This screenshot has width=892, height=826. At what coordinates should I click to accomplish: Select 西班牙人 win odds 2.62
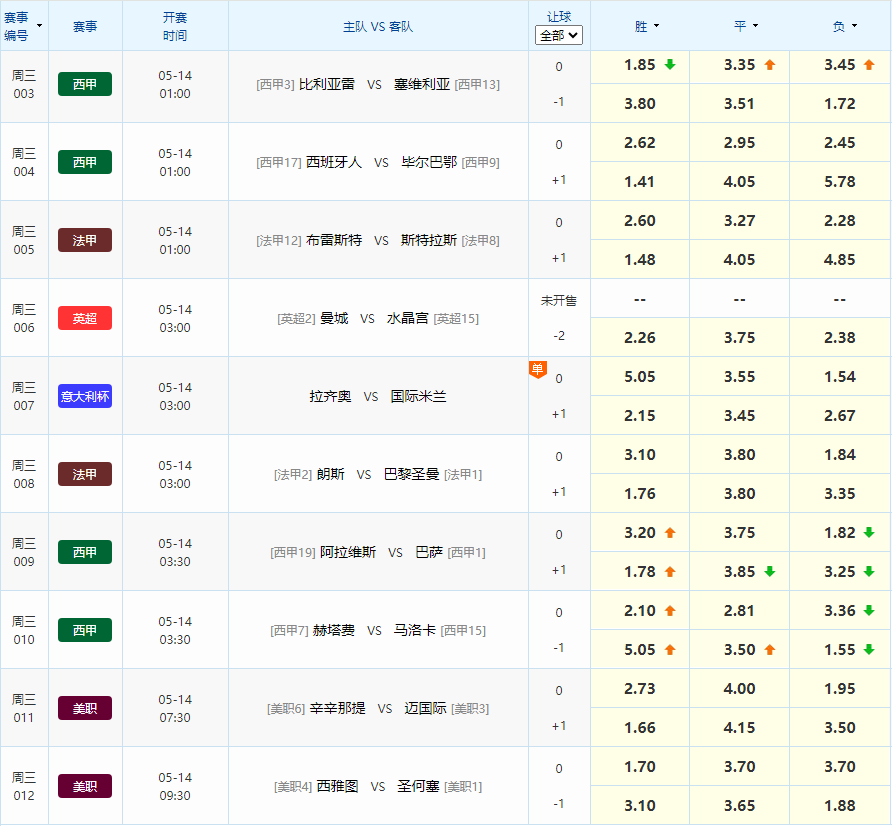tap(640, 143)
